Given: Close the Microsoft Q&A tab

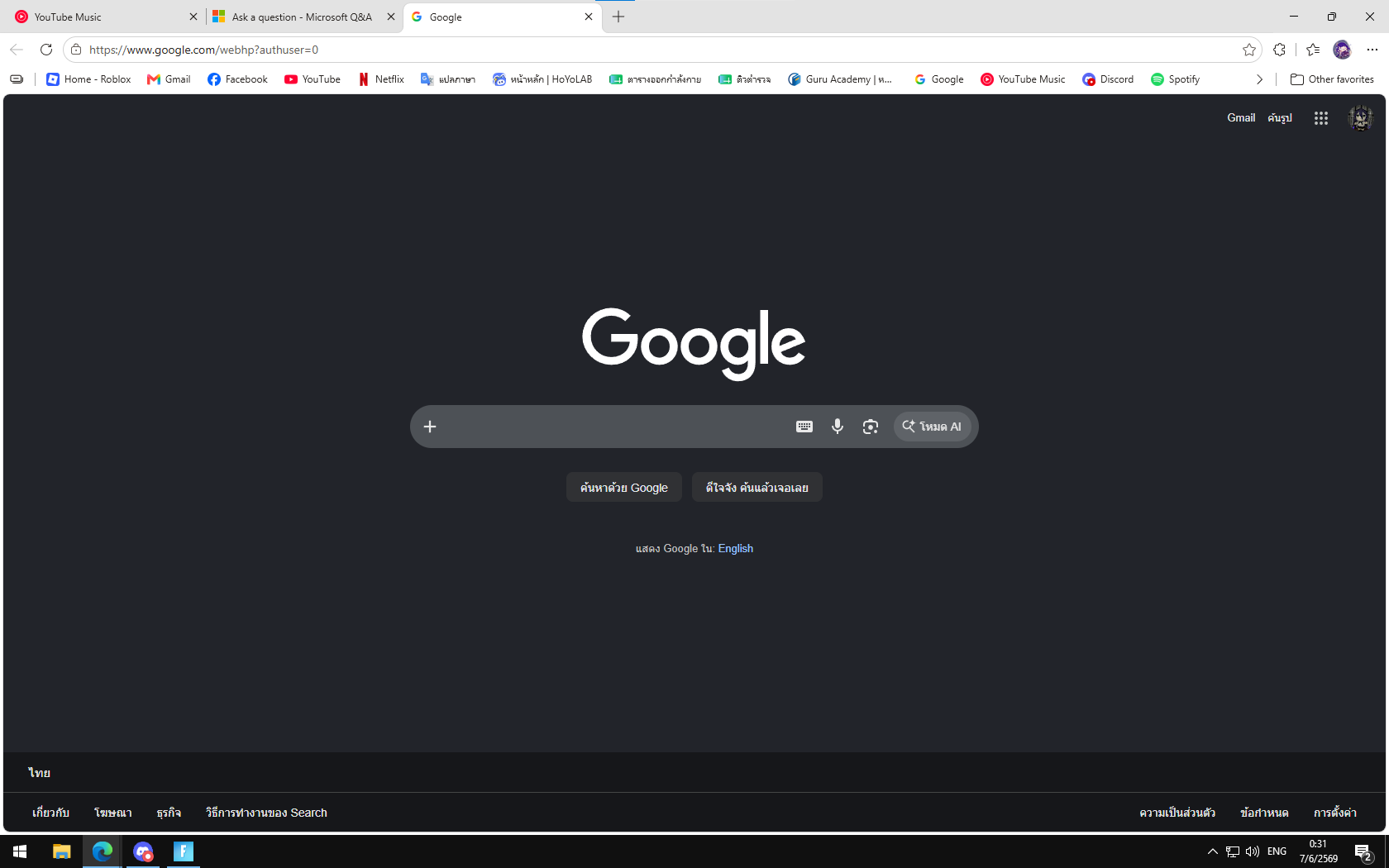Looking at the screenshot, I should [391, 17].
